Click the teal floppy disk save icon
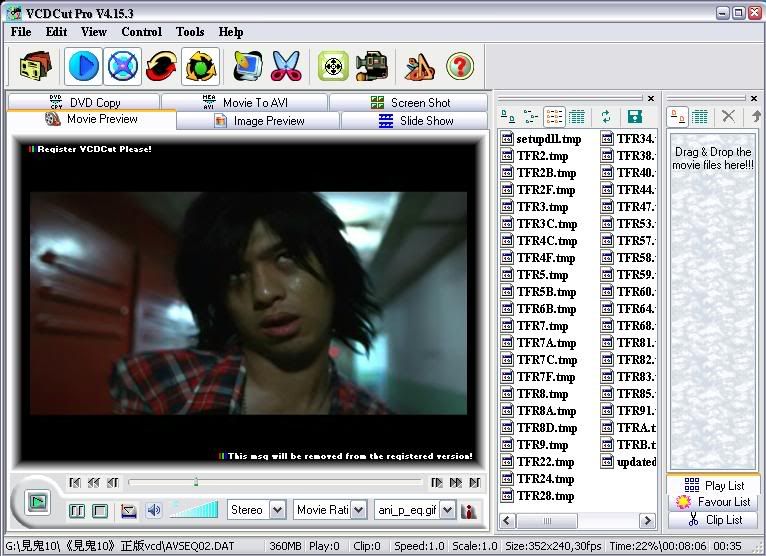Viewport: 766px width, 556px height. tap(635, 116)
